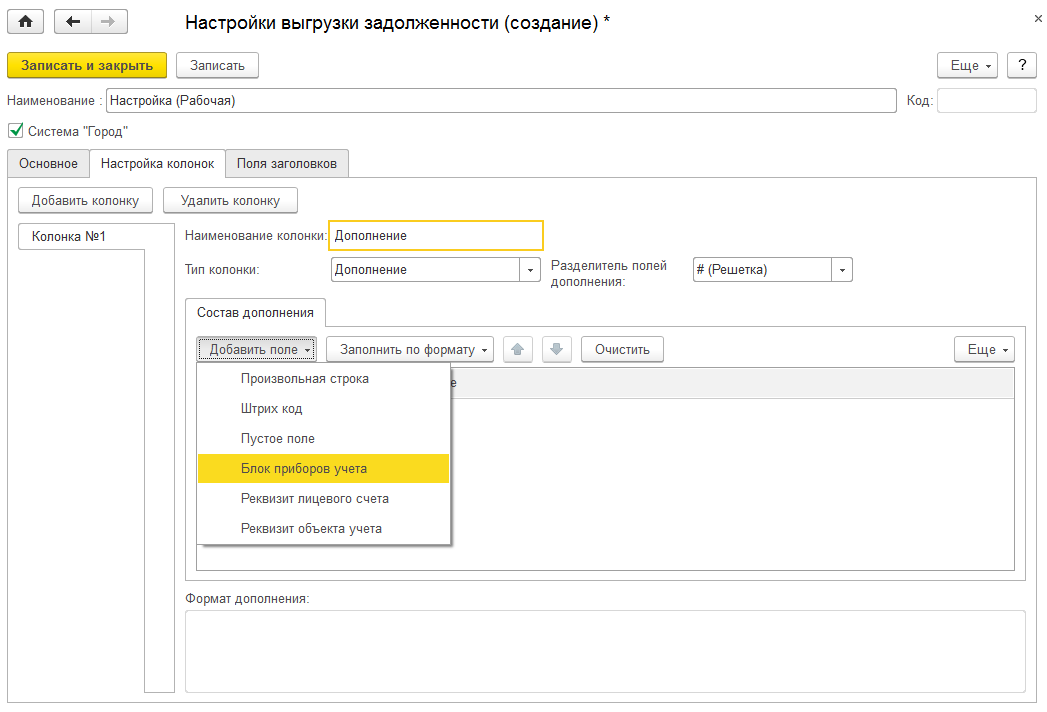Select Пустое поле menu item

point(324,439)
